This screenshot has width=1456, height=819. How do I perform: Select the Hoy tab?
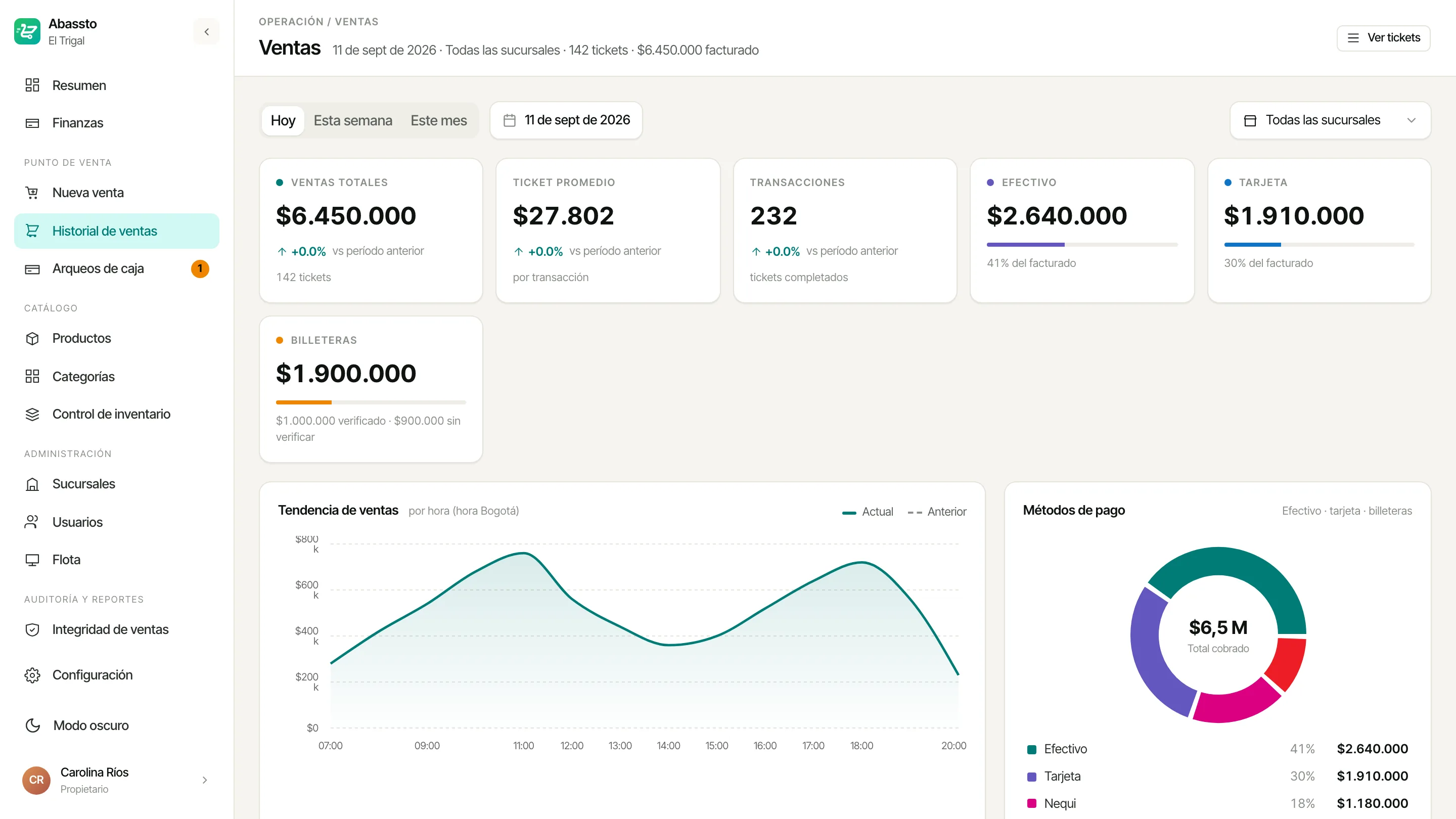283,120
